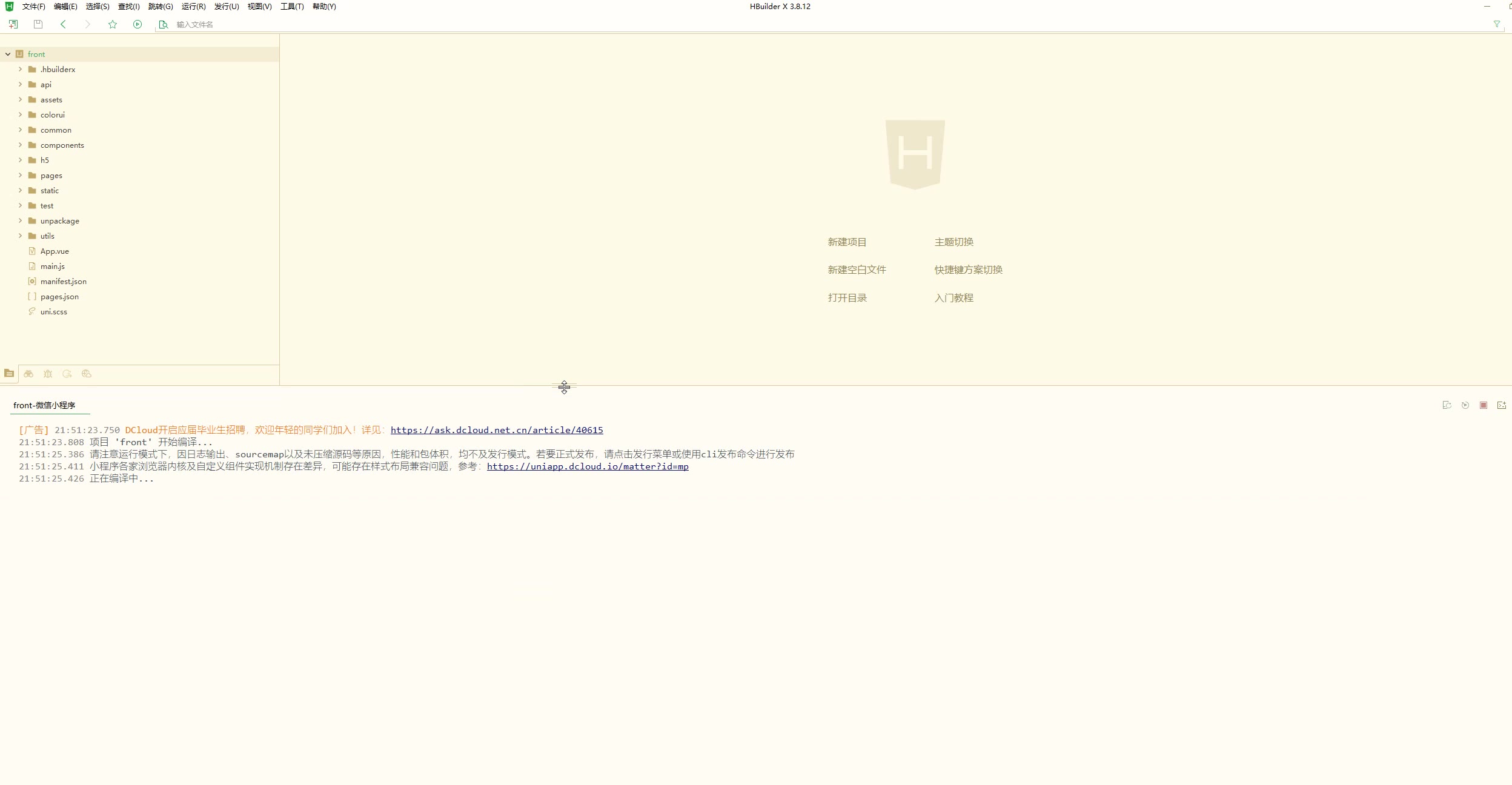Open the 工具(T) menu

click(292, 7)
